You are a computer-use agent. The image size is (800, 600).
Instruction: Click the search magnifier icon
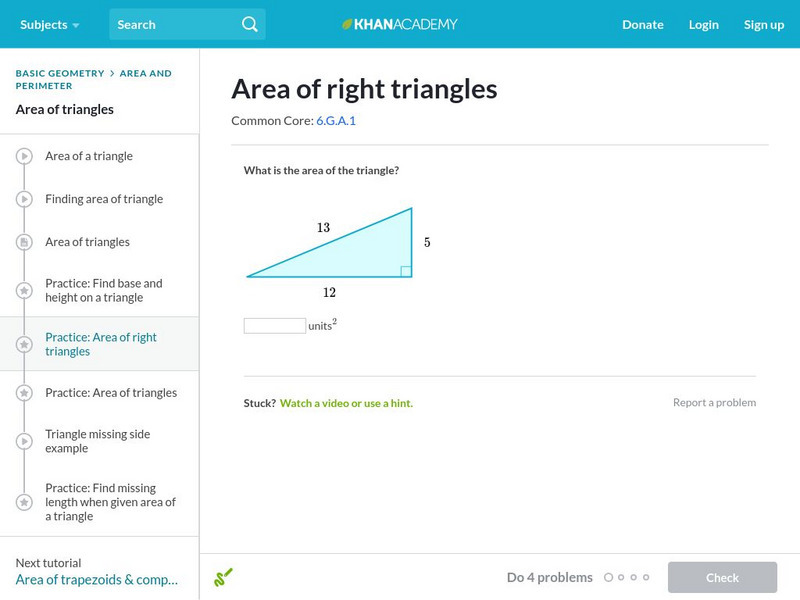click(250, 24)
